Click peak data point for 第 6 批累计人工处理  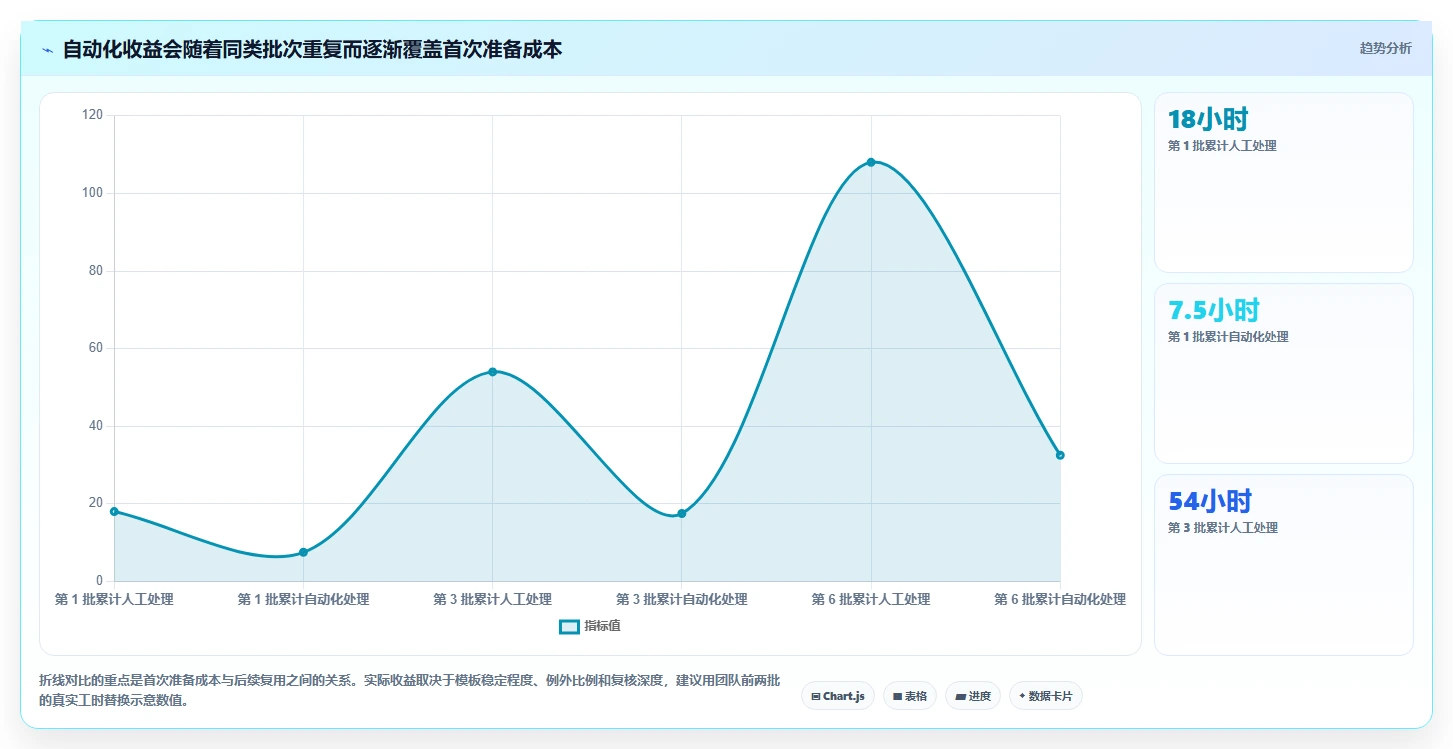pos(871,162)
